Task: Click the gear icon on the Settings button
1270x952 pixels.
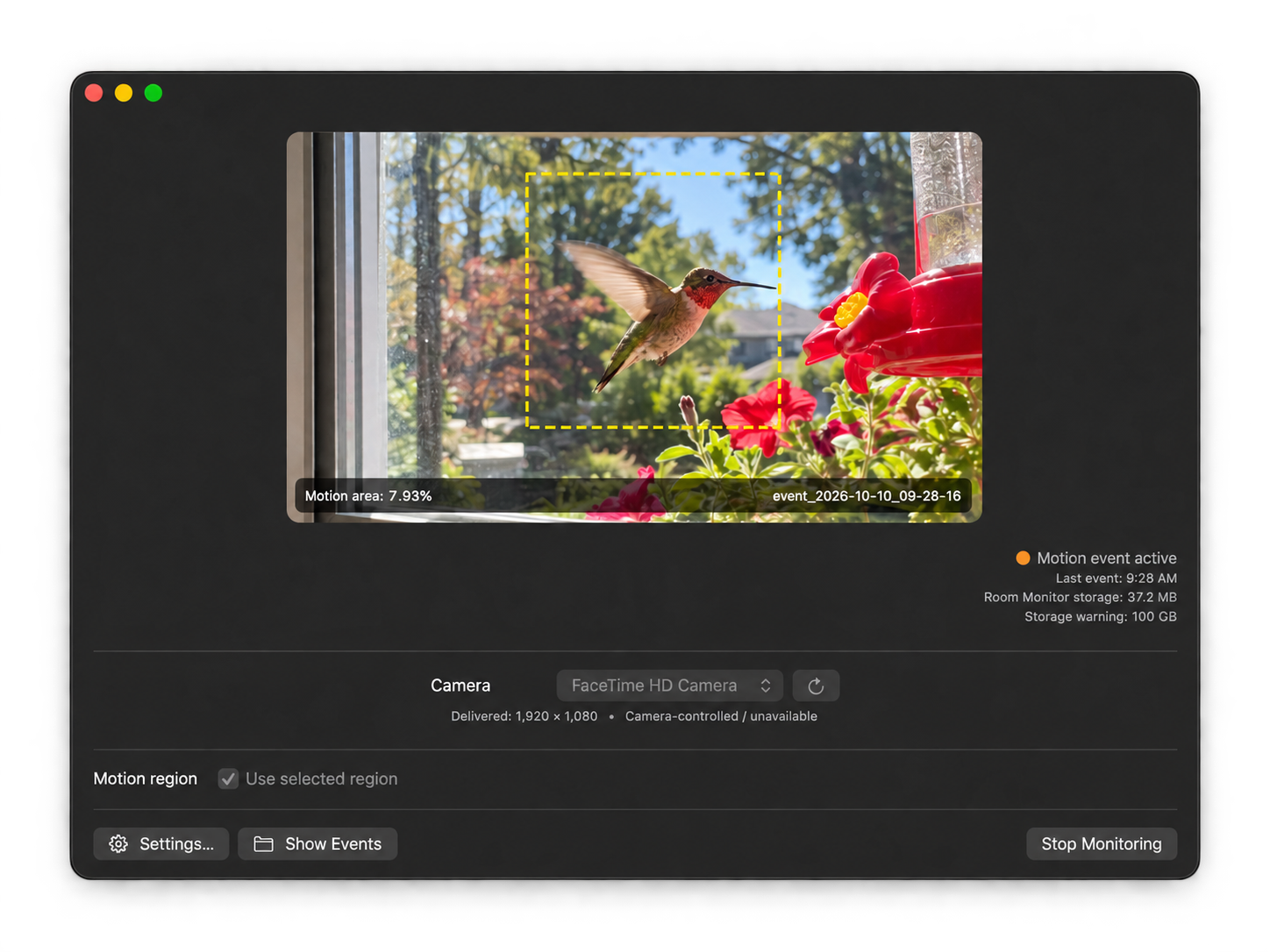Action: tap(118, 844)
